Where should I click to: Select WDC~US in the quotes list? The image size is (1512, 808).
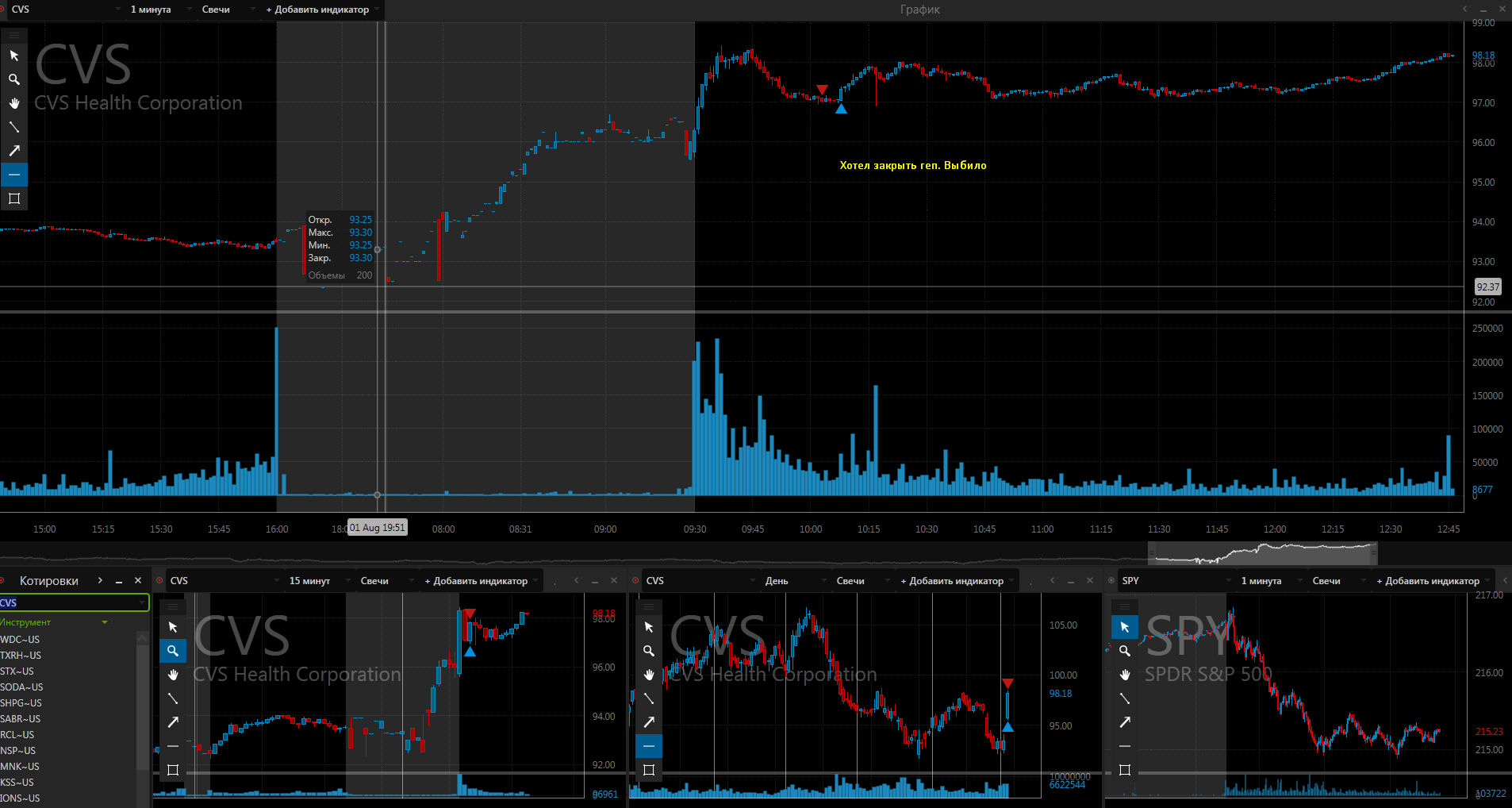tap(68, 640)
